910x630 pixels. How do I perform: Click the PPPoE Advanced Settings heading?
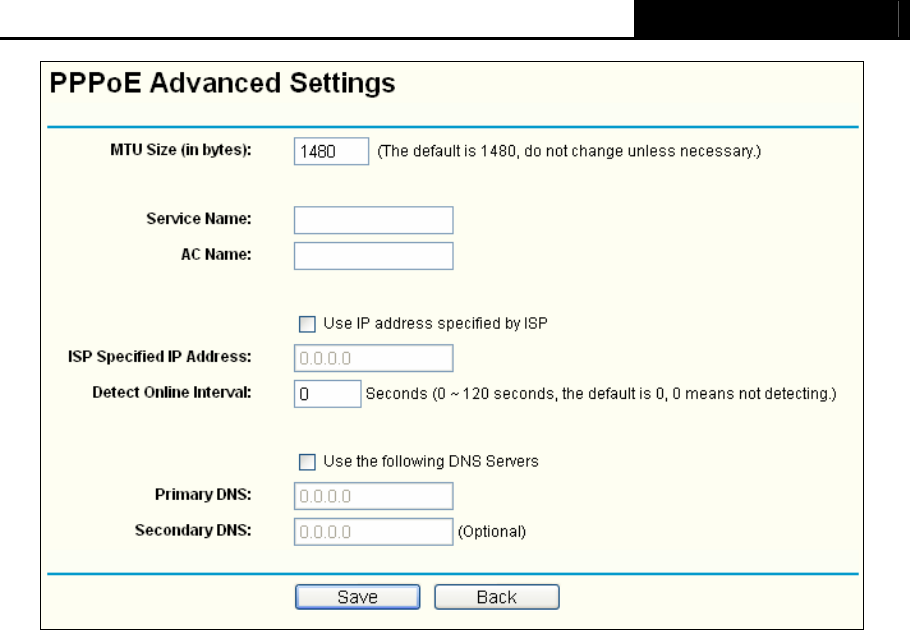pyautogui.click(x=222, y=83)
